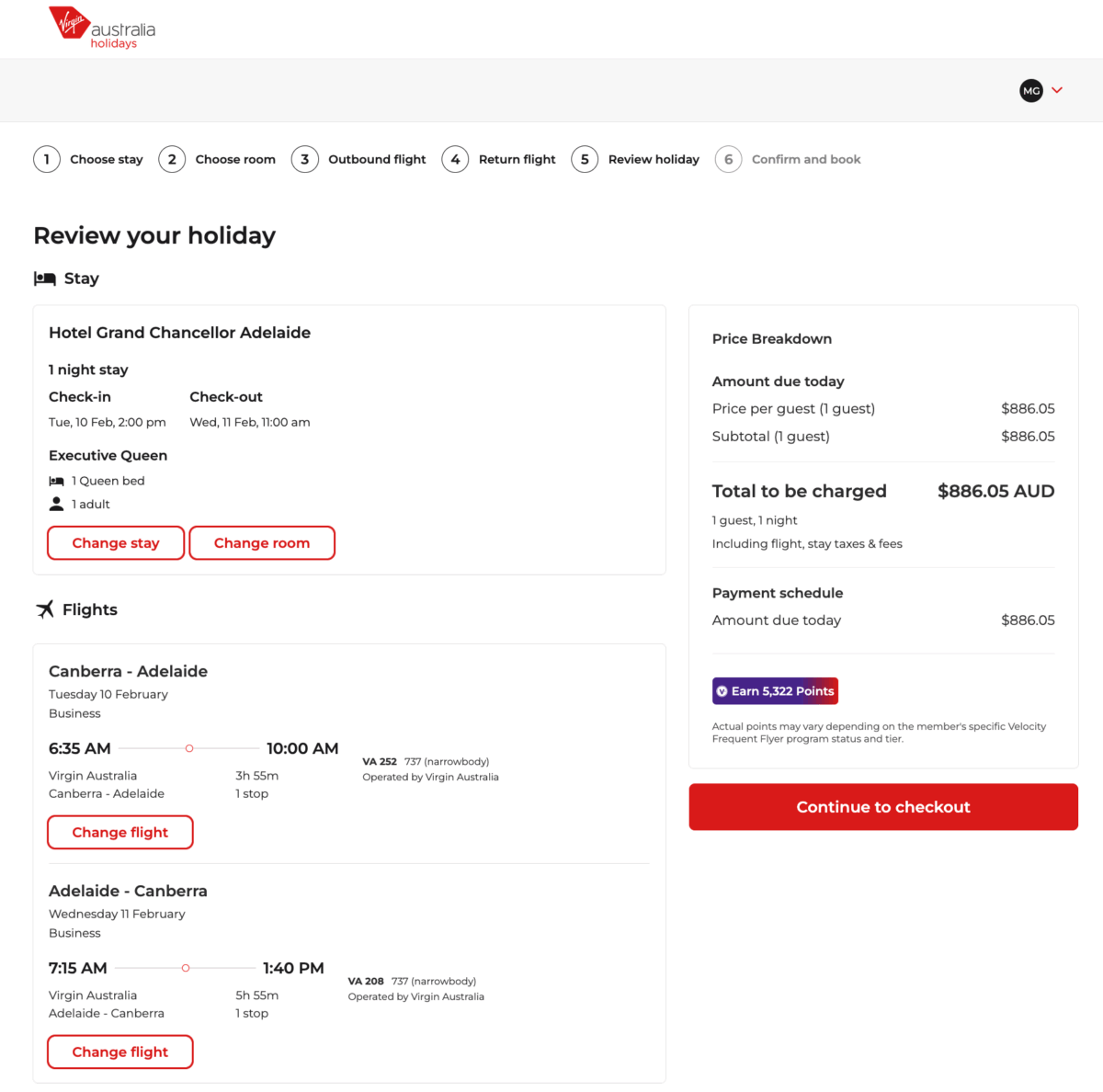Screen dimensions: 1103x1092
Task: Select Change room for Executive Queen
Action: (261, 542)
